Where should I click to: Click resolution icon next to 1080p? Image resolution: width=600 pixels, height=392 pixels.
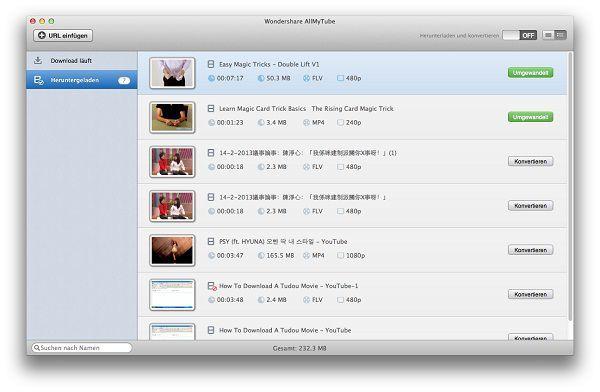(x=340, y=255)
